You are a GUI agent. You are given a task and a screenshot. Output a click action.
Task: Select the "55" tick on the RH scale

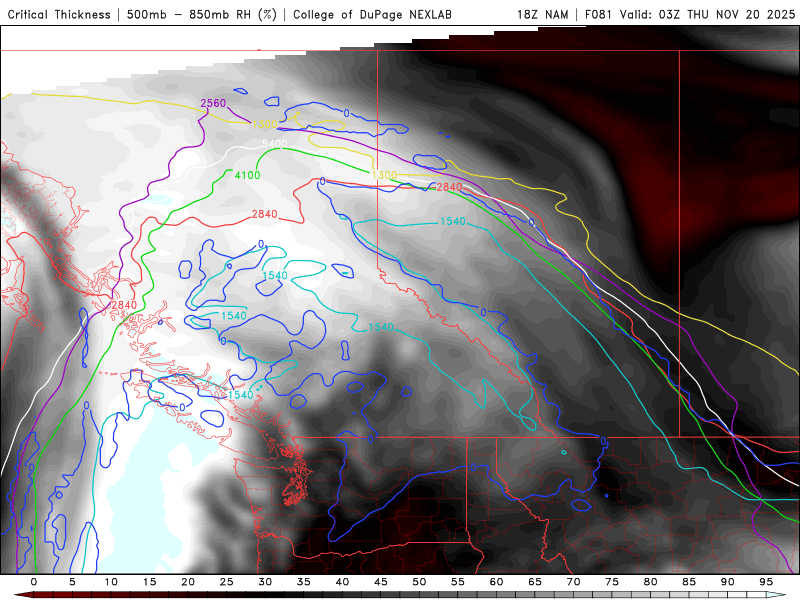[458, 582]
